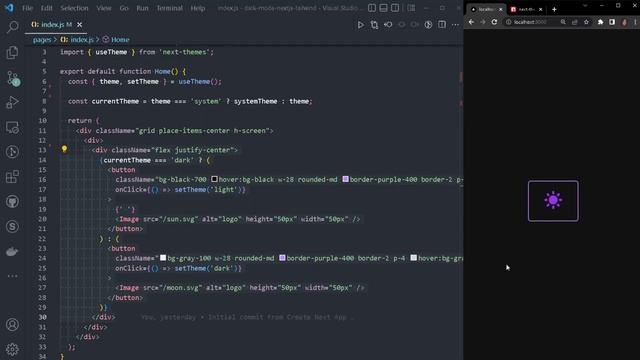640x360 pixels.
Task: Bookmark this page with star icon
Action: coord(586,22)
